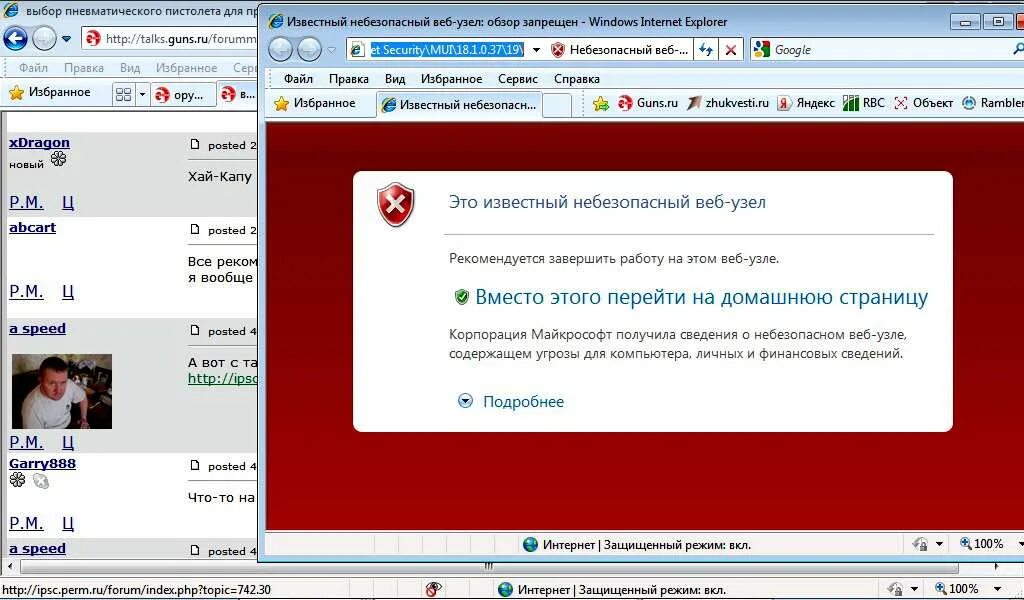Click the Ц quote link under abcart
This screenshot has height=600, width=1024.
(x=68, y=291)
